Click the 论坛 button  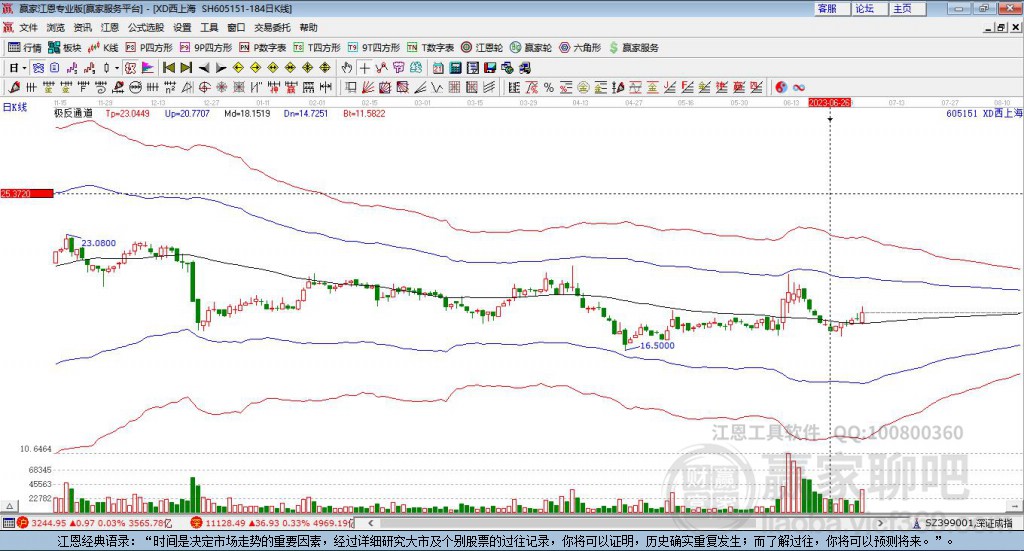tap(870, 8)
